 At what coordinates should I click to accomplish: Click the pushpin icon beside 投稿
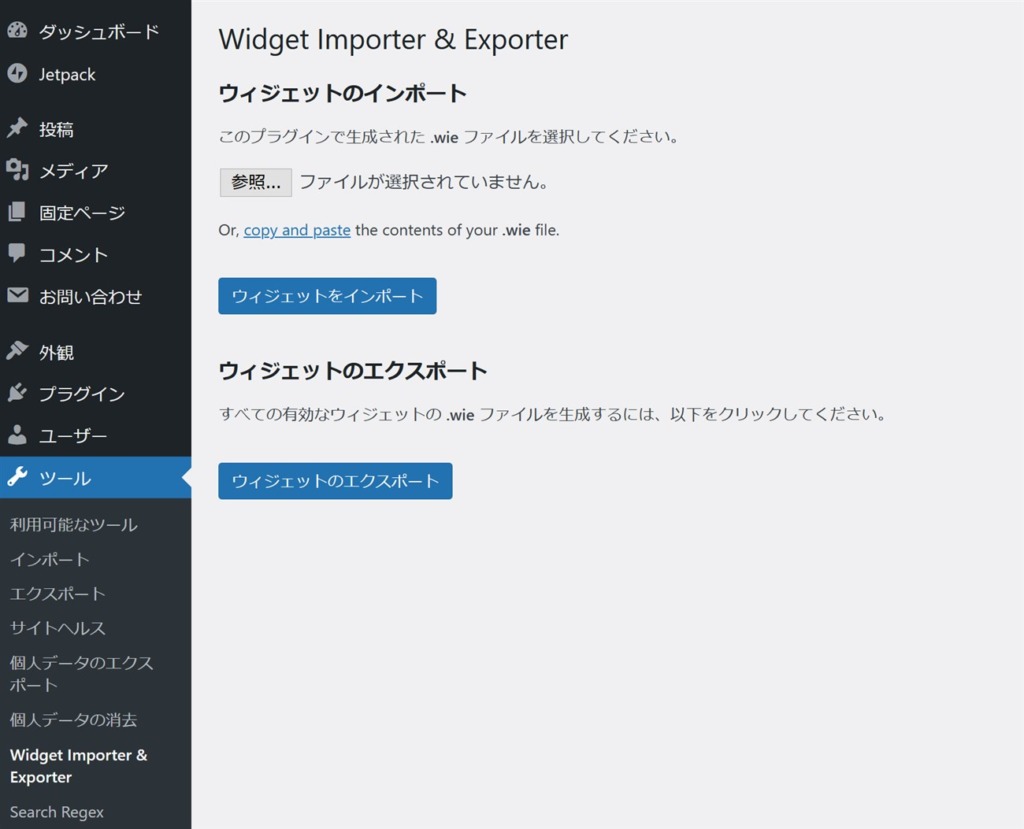[x=18, y=128]
